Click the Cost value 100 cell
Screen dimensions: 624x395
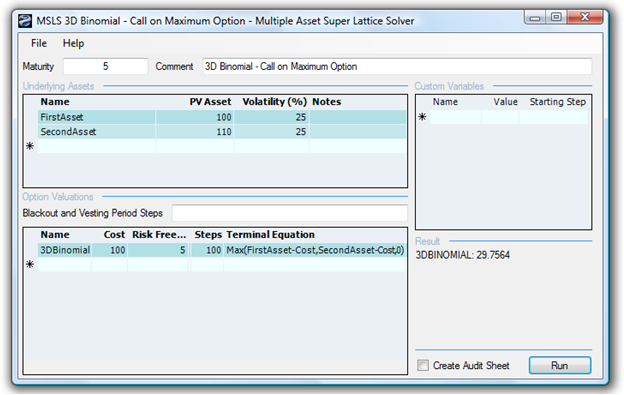coord(109,250)
